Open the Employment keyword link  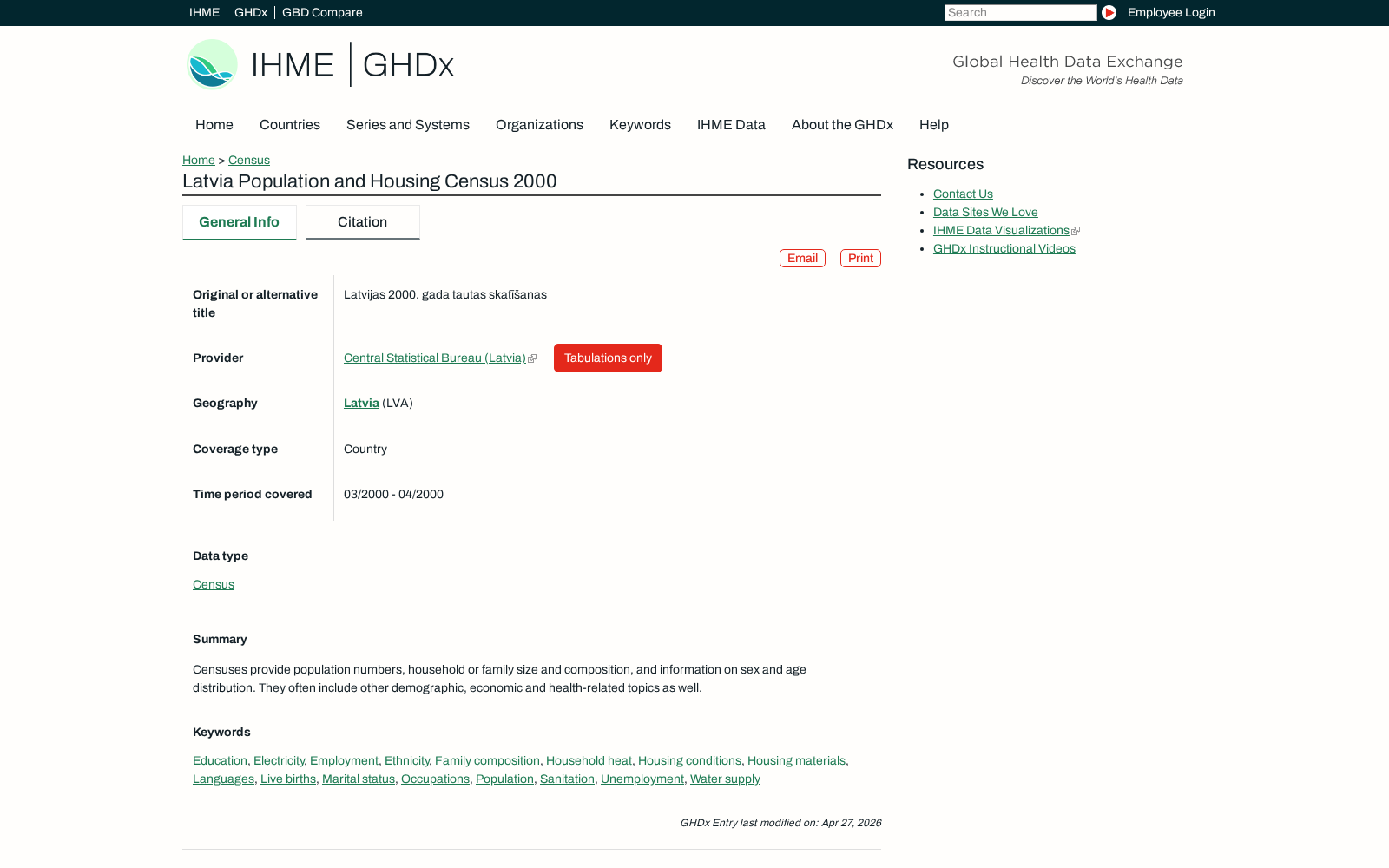(344, 761)
